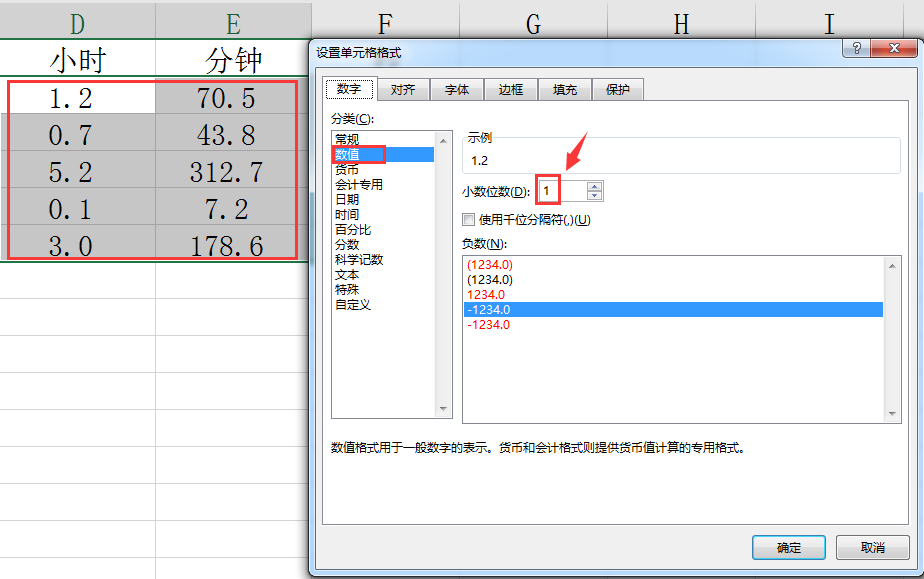The height and width of the screenshot is (579, 924).
Task: Select highlighted -1234.0 negative format
Action: [x=673, y=309]
